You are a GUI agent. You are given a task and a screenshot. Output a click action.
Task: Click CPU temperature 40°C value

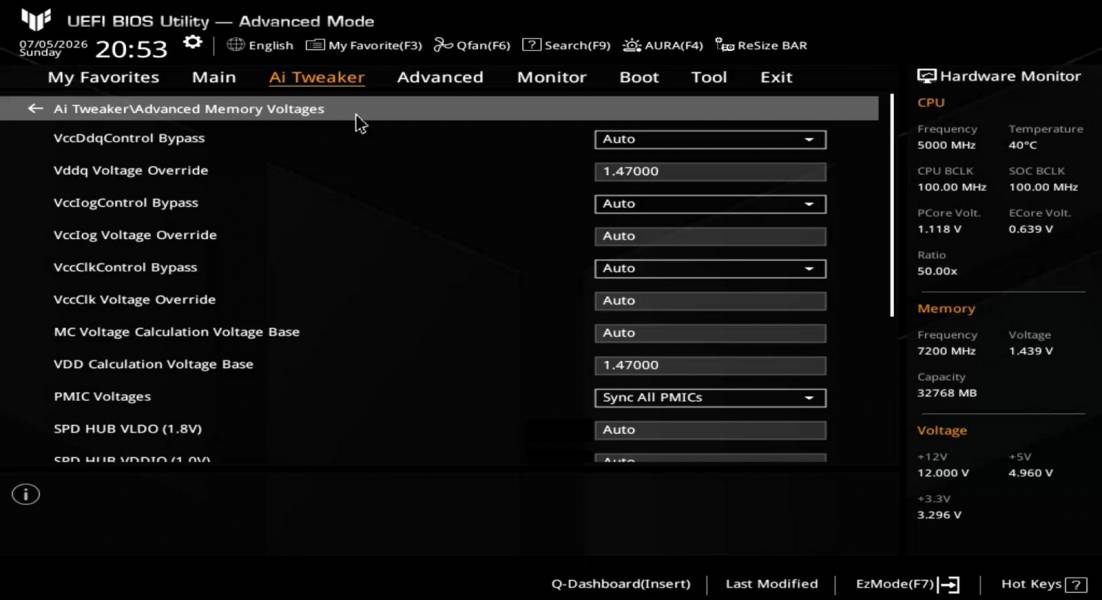[x=1023, y=145]
